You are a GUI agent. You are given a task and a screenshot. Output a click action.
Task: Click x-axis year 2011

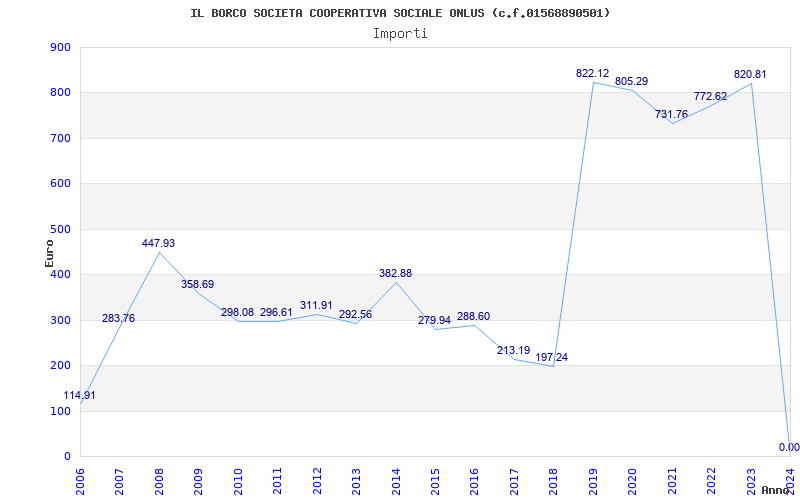278,481
